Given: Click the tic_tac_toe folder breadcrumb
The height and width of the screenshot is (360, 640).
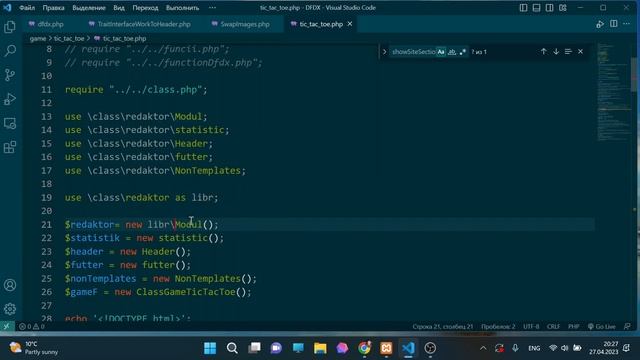Looking at the screenshot, I should click(69, 38).
